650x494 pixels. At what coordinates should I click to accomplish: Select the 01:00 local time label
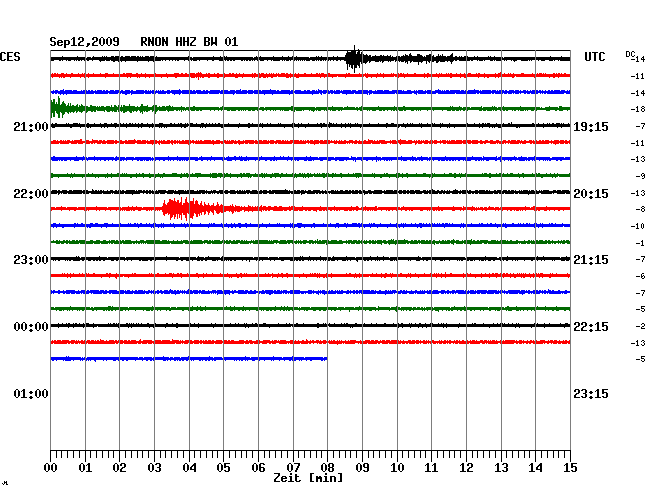pyautogui.click(x=31, y=394)
